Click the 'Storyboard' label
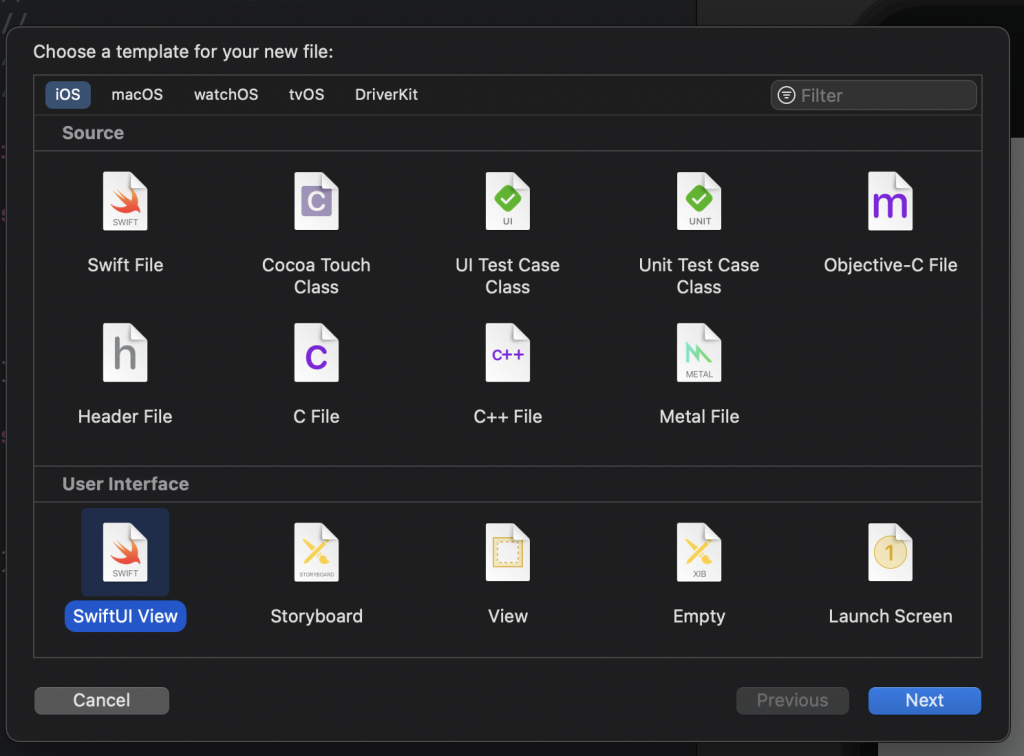 coord(316,616)
